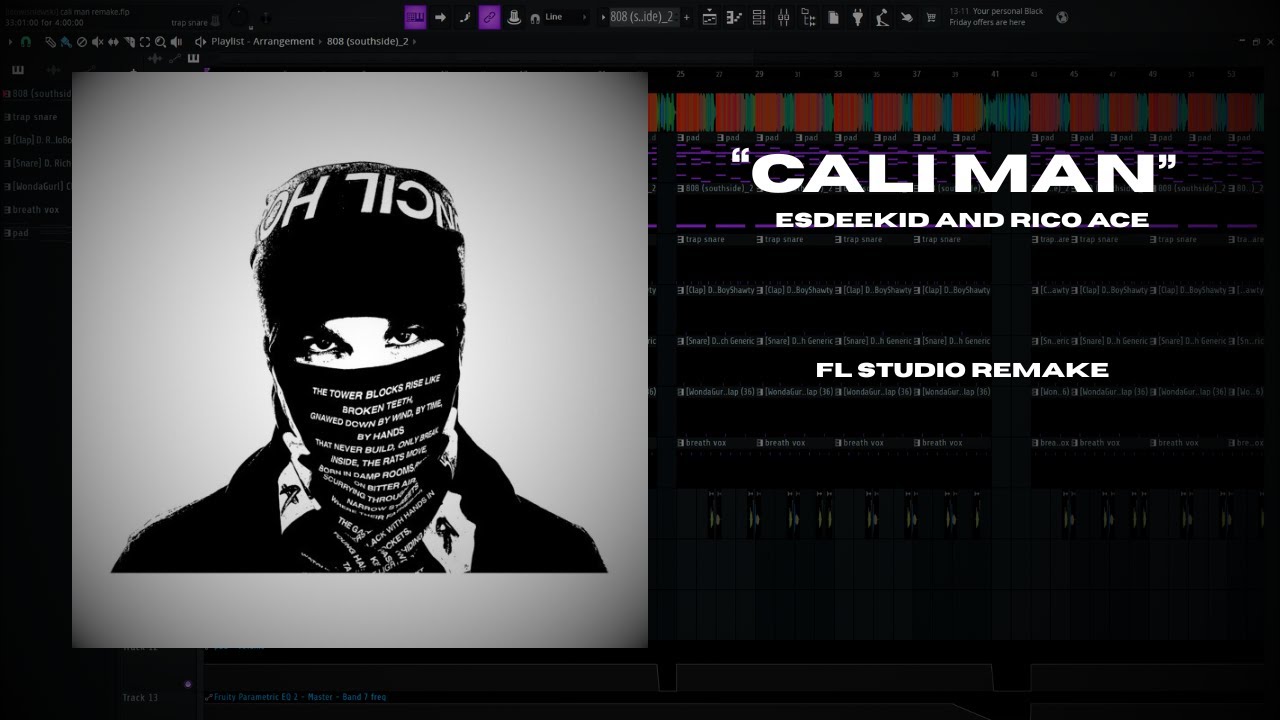
Task: Click the microphone recording icon
Action: (x=882, y=17)
